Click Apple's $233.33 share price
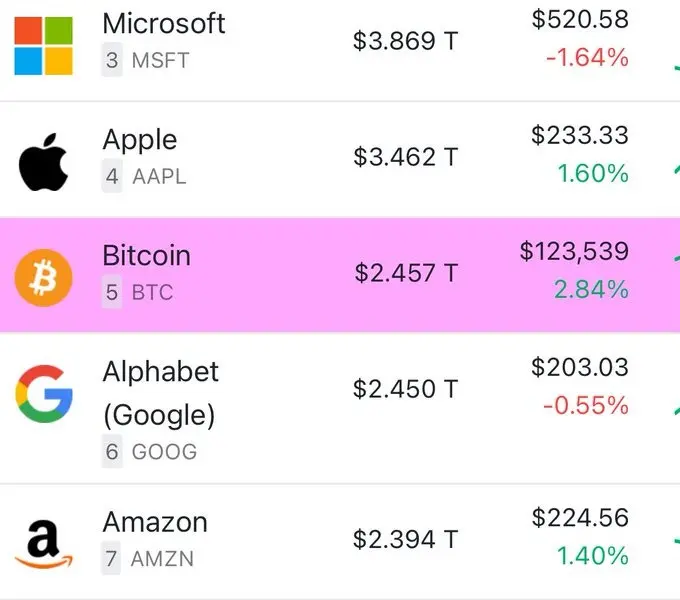 tap(580, 135)
